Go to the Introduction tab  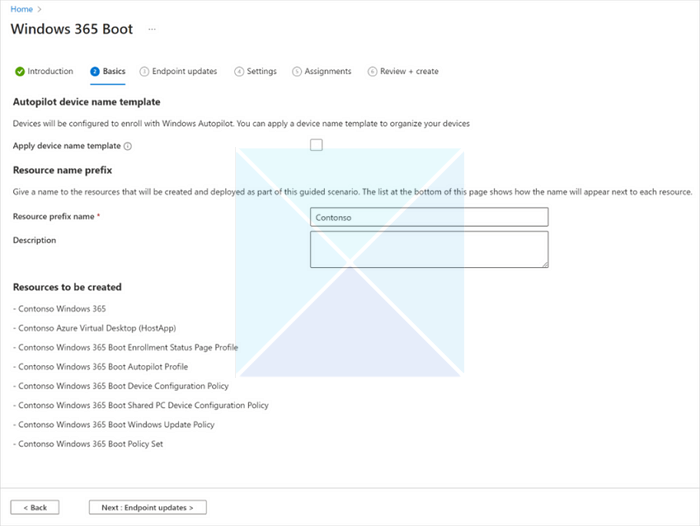click(x=50, y=72)
